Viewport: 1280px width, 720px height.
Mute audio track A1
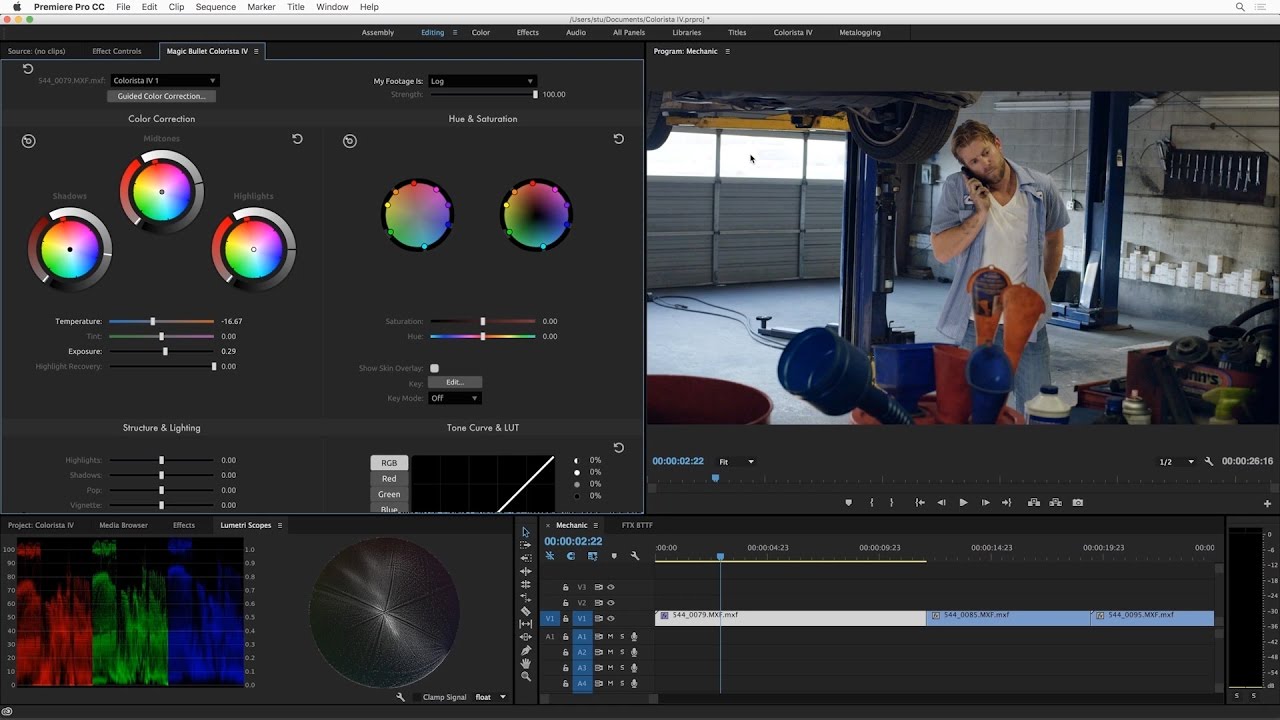[610, 637]
